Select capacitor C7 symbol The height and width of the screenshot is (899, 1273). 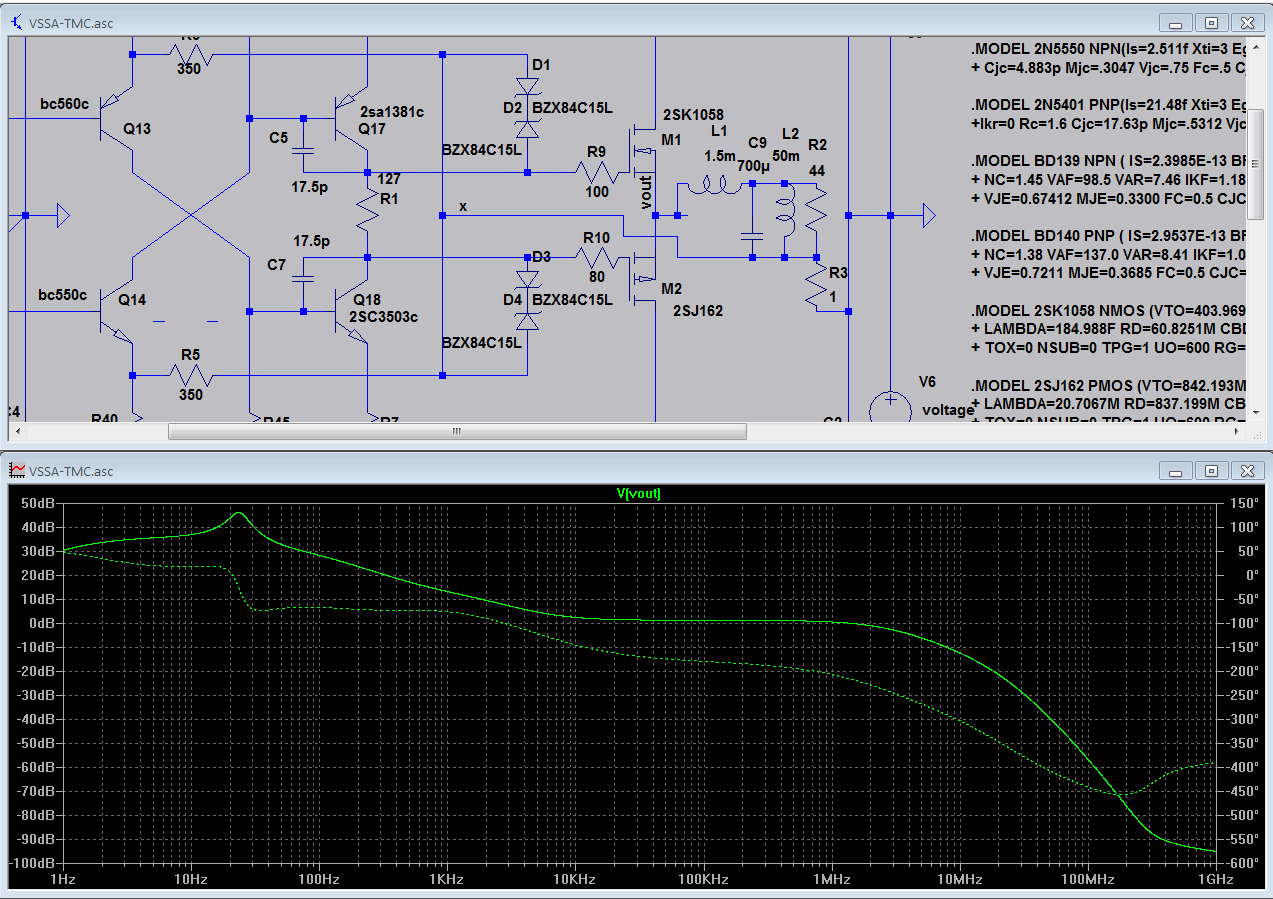302,278
